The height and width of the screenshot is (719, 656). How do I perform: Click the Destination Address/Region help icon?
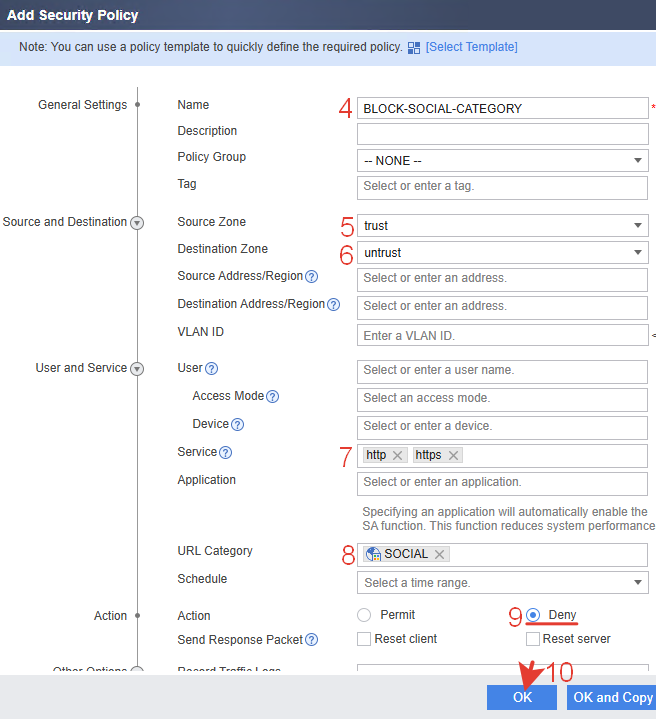pyautogui.click(x=334, y=304)
